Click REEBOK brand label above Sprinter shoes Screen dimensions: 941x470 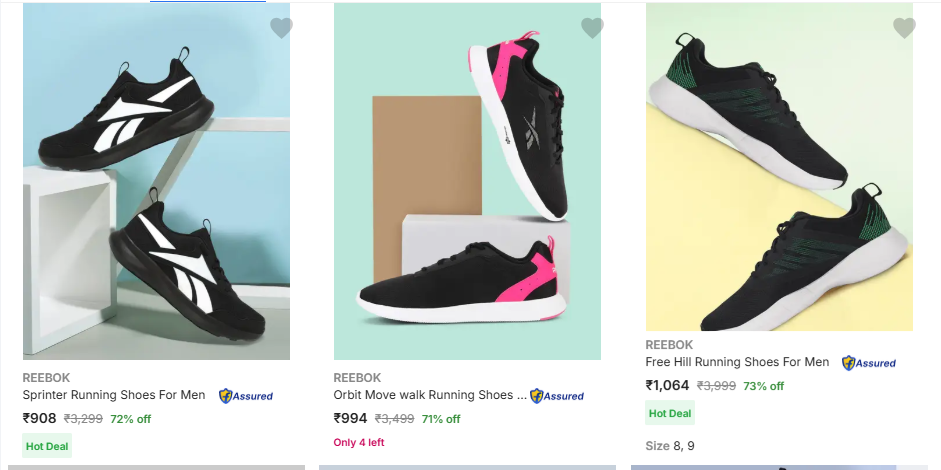click(46, 378)
